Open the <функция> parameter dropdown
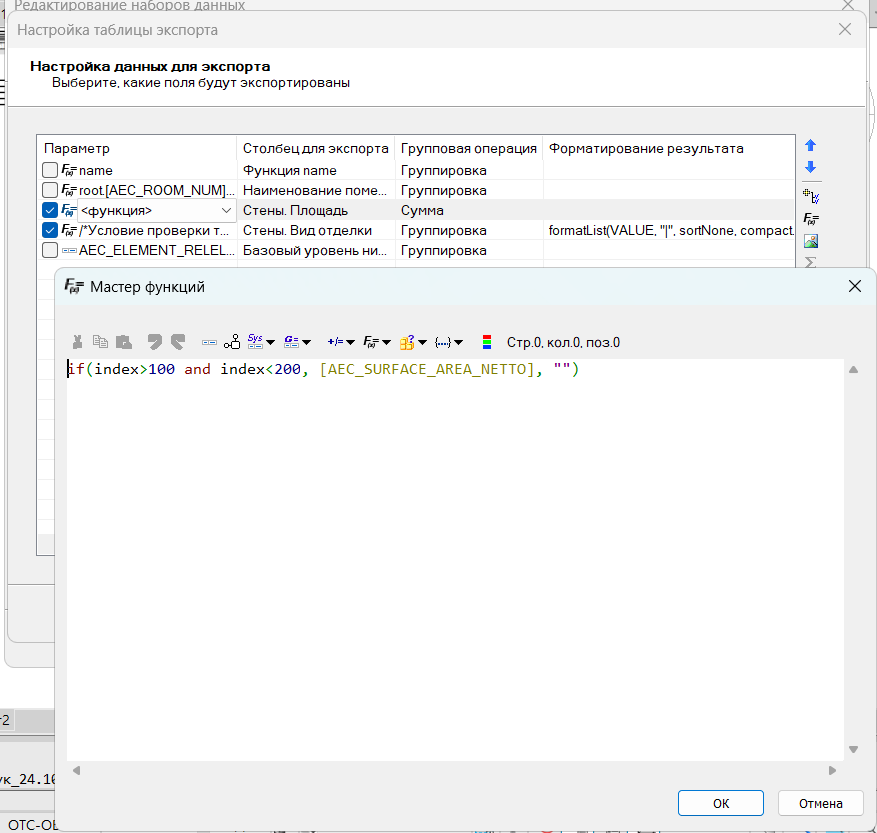Screen dimensions: 877x833 (x=226, y=211)
